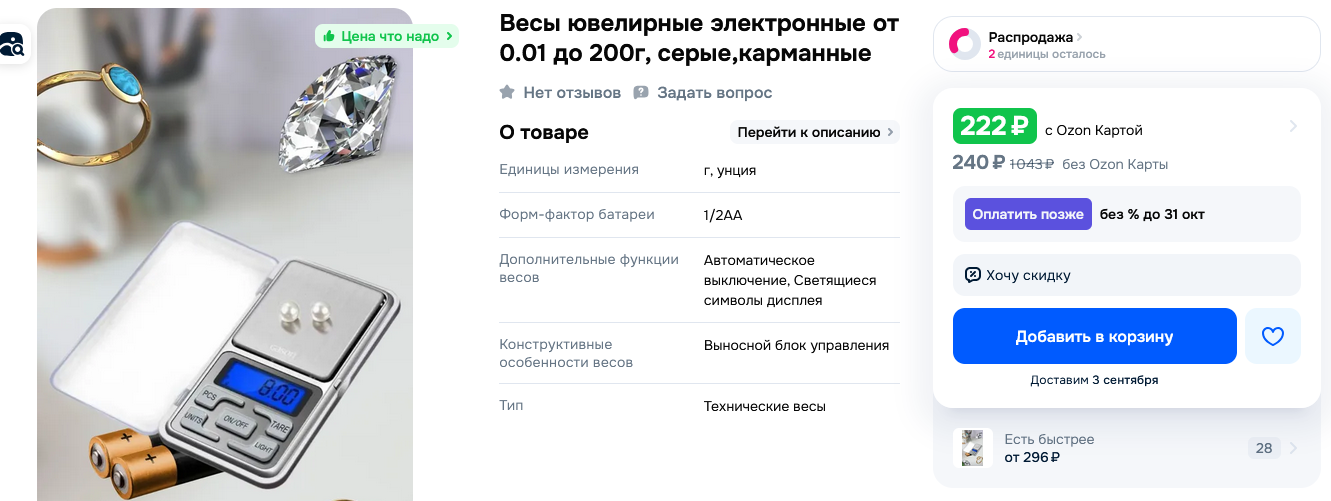Open the 'Цена что надо' badge

(x=387, y=37)
